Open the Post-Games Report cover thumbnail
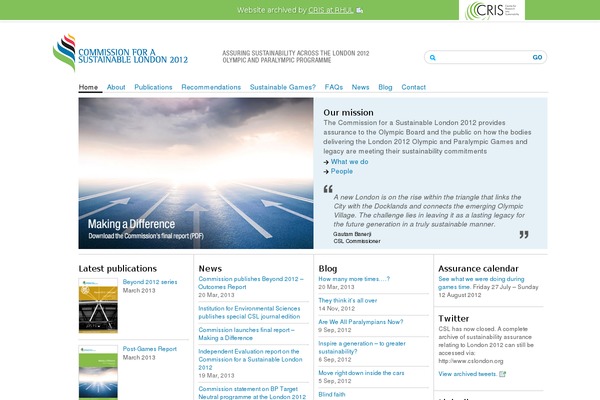 point(98,372)
